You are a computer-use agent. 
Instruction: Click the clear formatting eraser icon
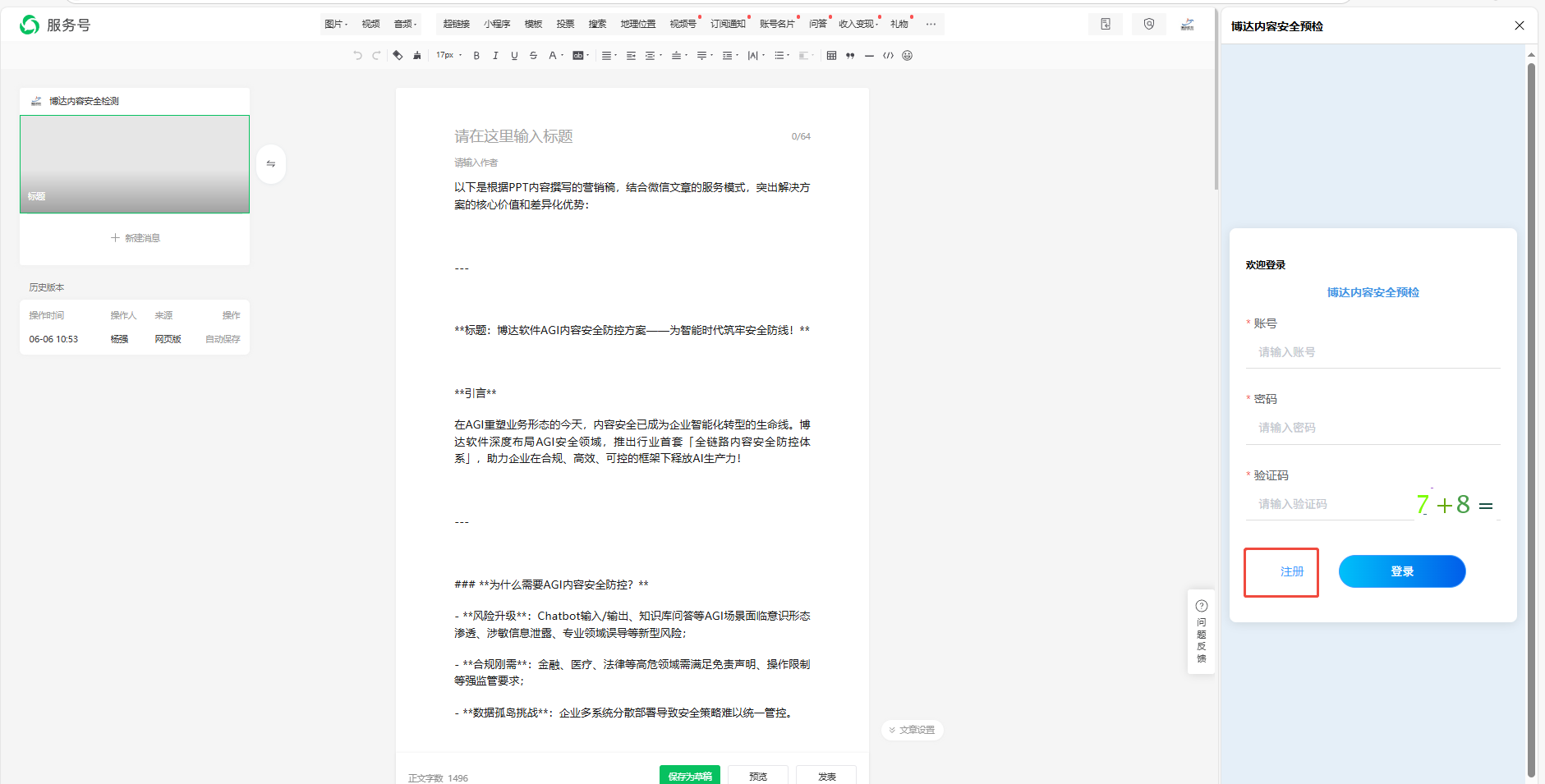pyautogui.click(x=397, y=55)
